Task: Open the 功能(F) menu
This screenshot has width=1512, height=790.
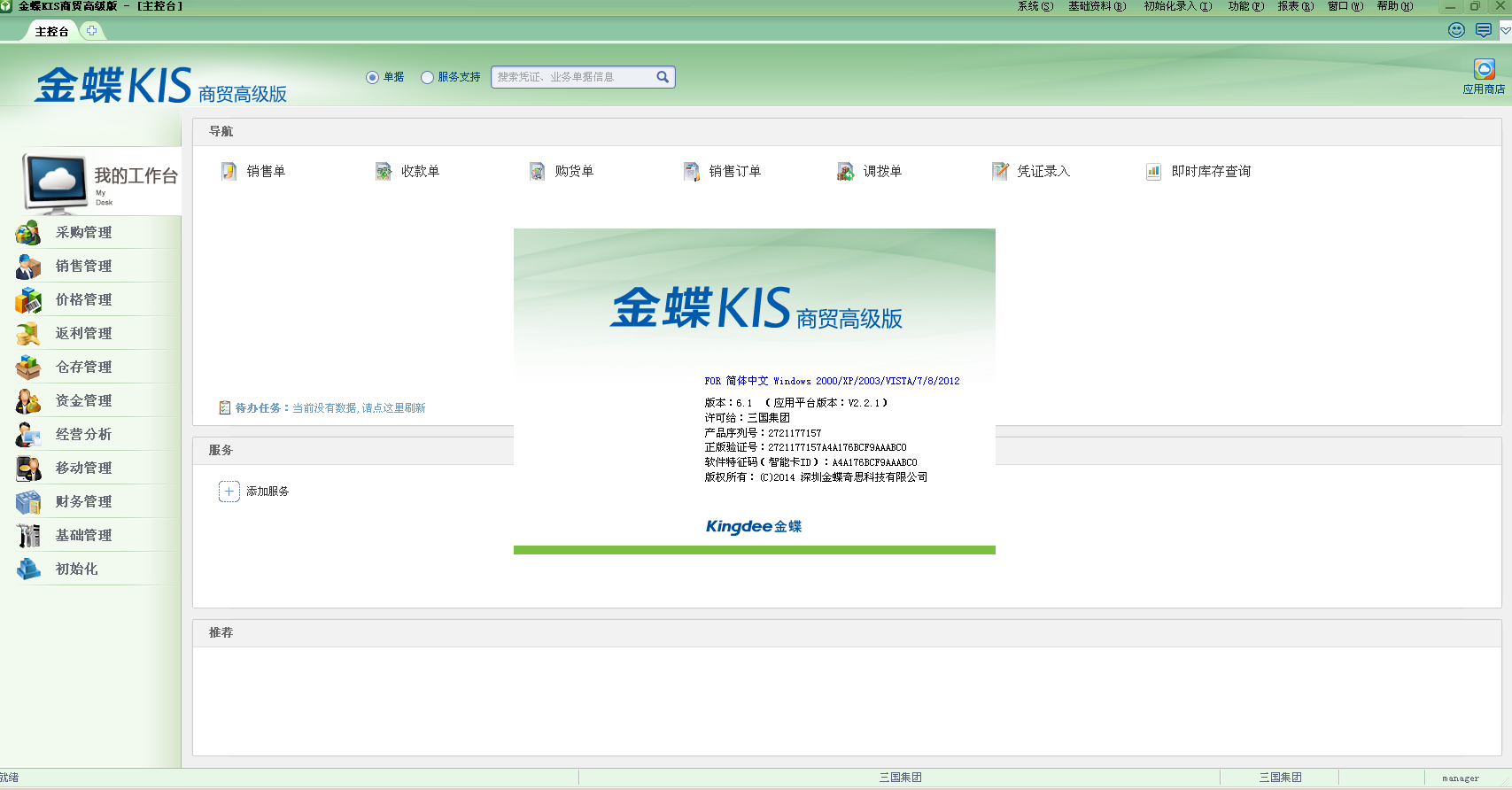Action: [x=1246, y=6]
